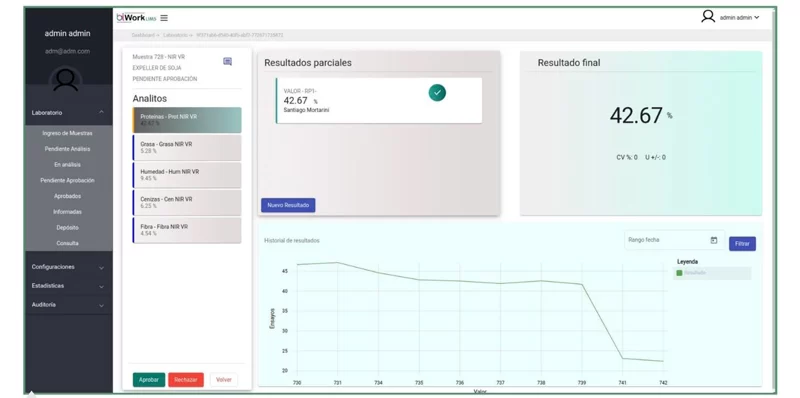Click the top bar user profile icon
Image resolution: width=800 pixels, height=398 pixels.
pos(708,17)
